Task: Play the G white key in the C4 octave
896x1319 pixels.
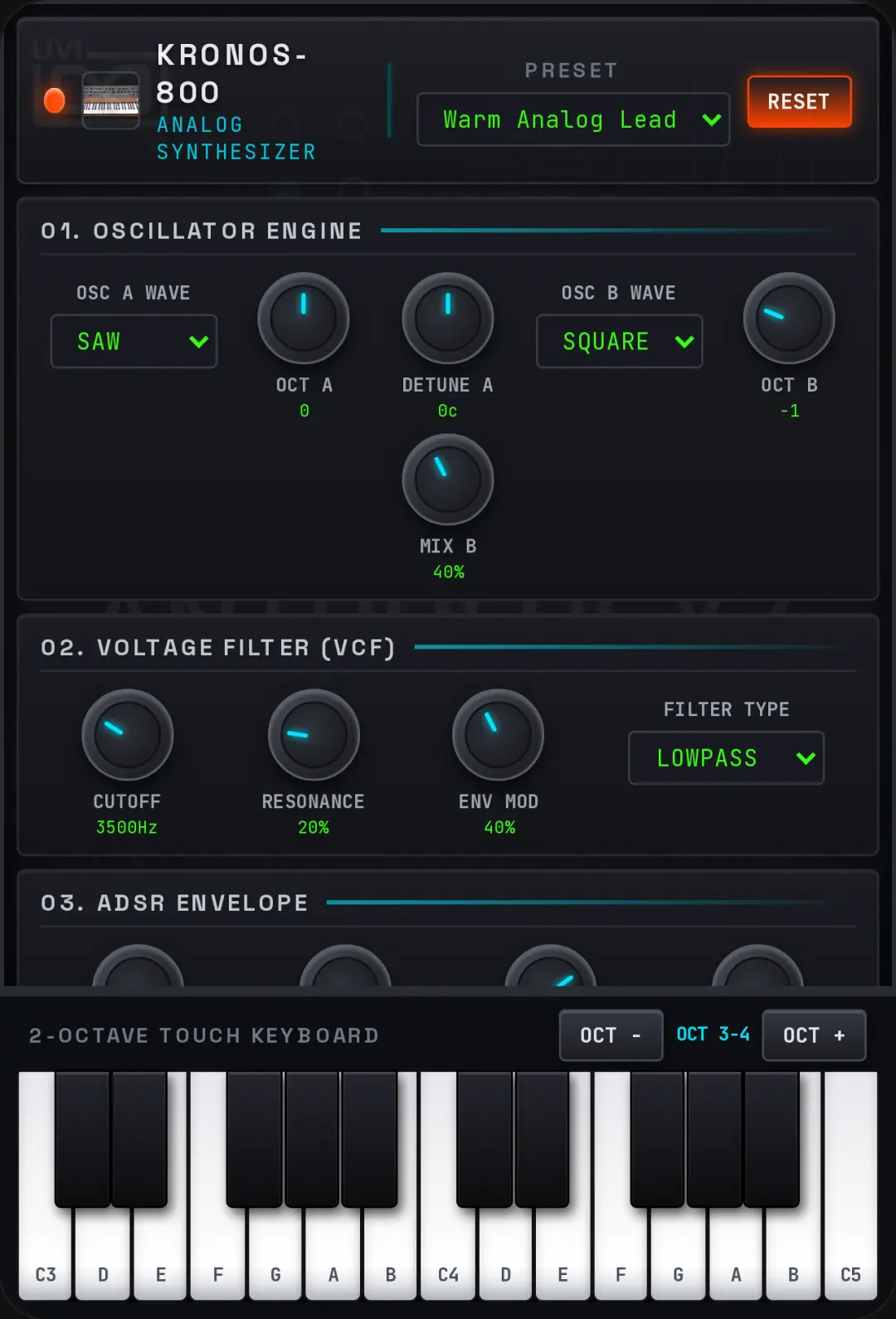Action: click(x=678, y=1253)
